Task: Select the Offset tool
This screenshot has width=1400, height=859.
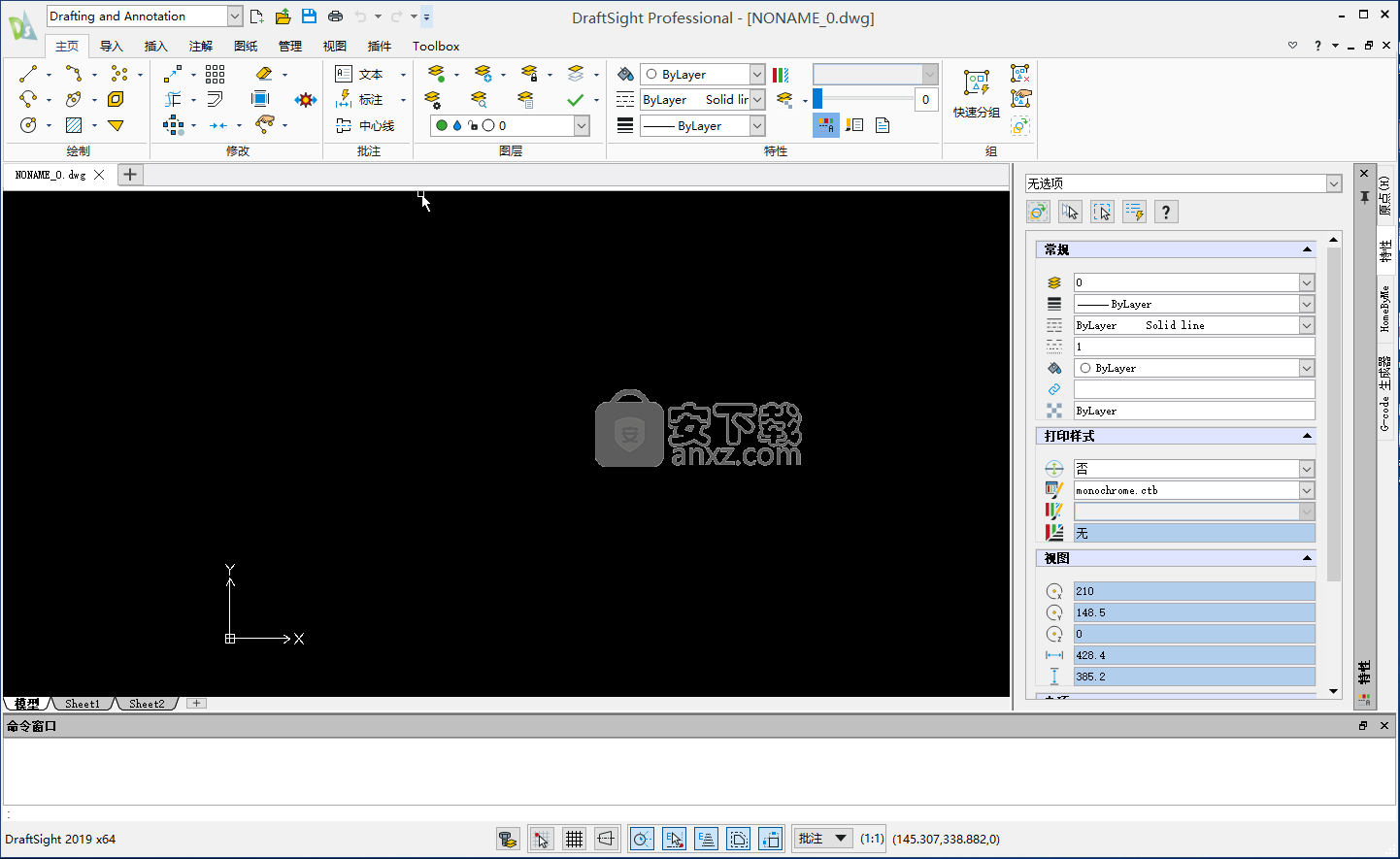Action: 216,99
